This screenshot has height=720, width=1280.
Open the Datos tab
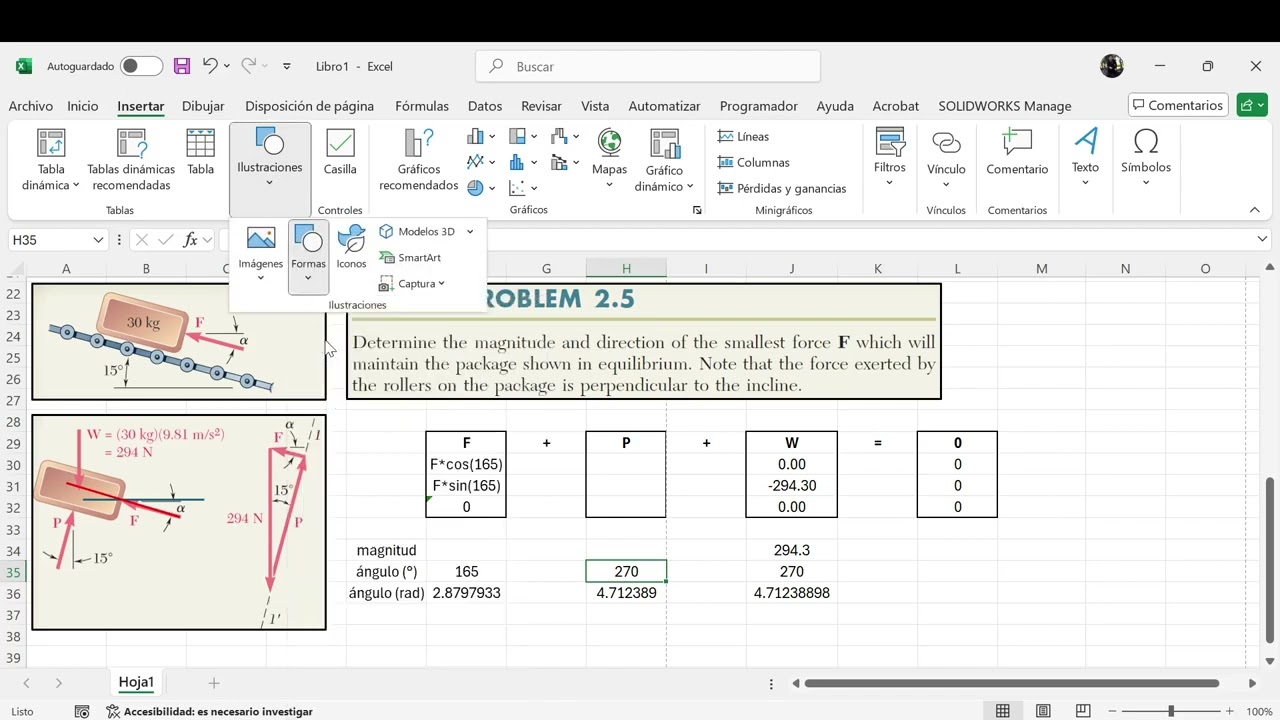click(x=485, y=106)
